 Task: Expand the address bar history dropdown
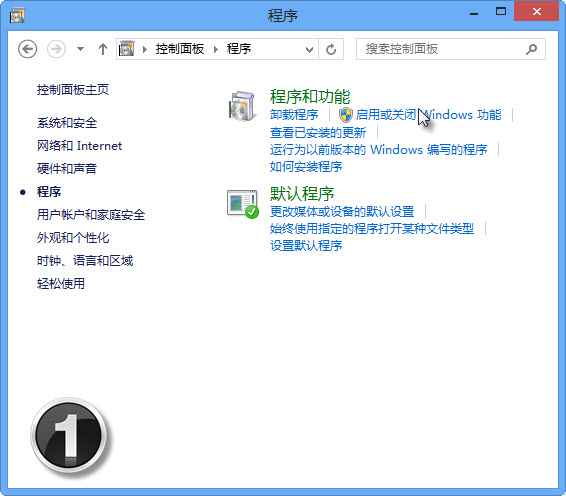pyautogui.click(x=309, y=49)
